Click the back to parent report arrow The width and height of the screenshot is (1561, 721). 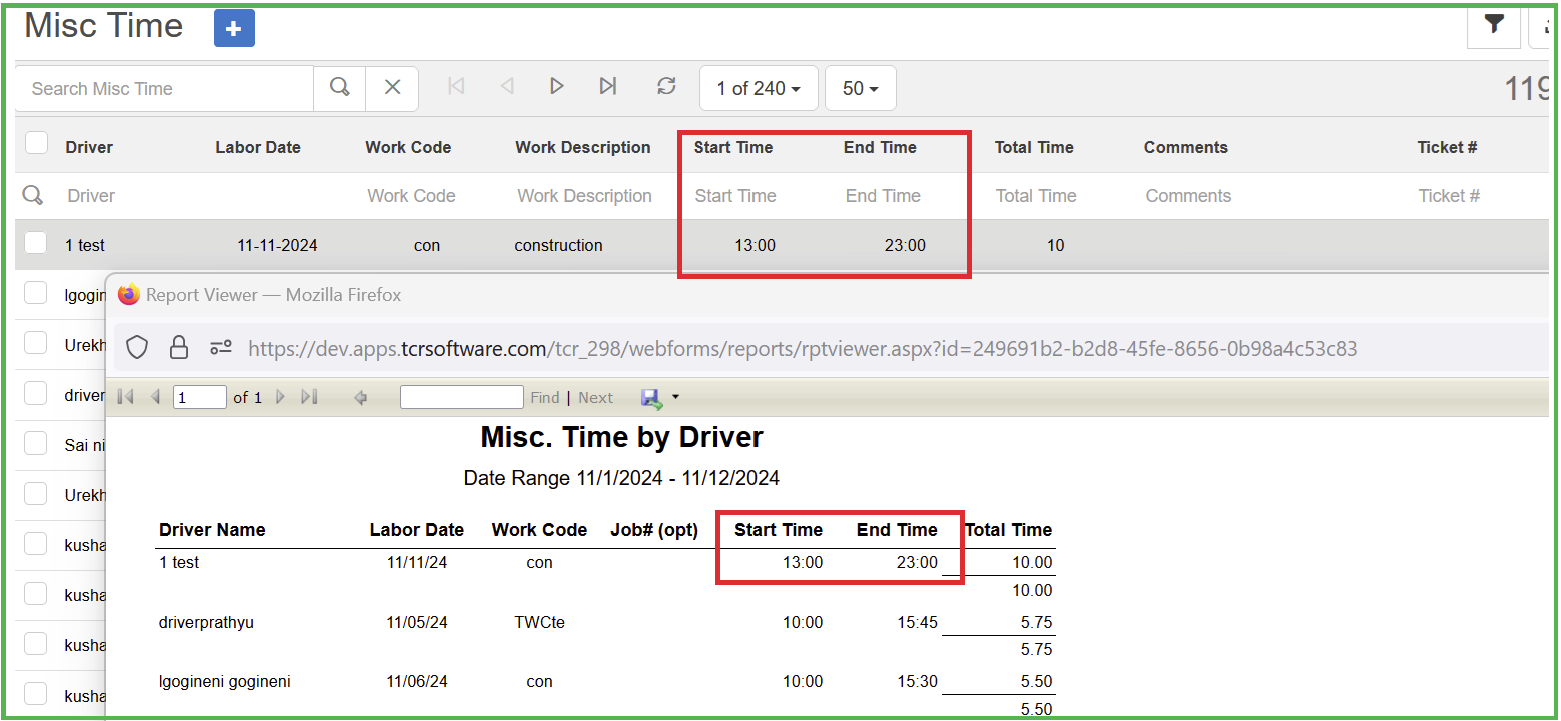[361, 398]
